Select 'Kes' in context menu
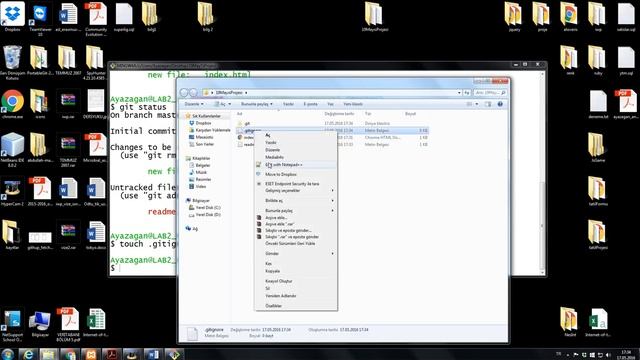640x360 pixels. click(268, 264)
